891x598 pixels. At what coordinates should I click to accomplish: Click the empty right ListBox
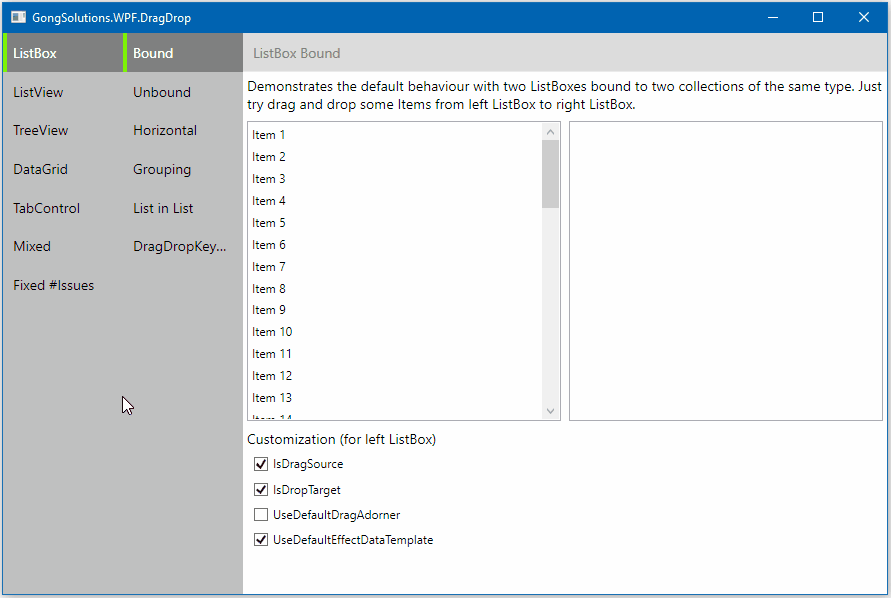725,270
